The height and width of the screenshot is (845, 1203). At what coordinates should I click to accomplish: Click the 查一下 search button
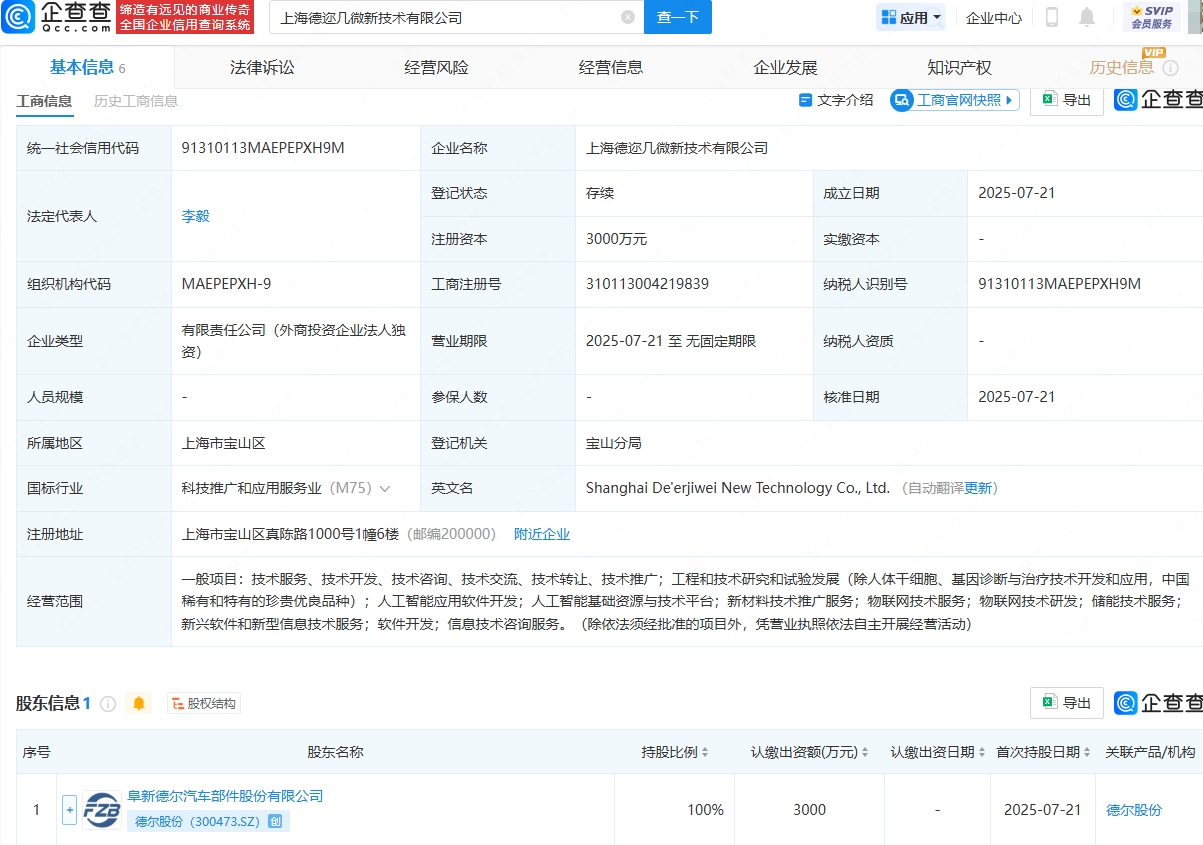677,17
